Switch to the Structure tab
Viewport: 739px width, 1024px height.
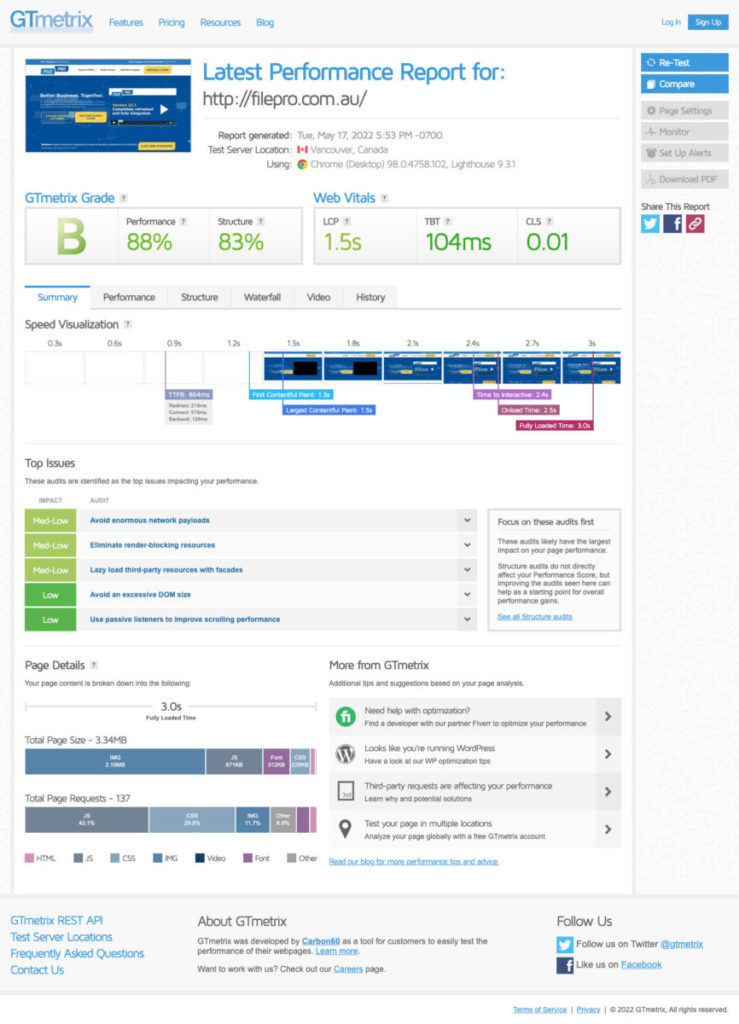pos(200,297)
